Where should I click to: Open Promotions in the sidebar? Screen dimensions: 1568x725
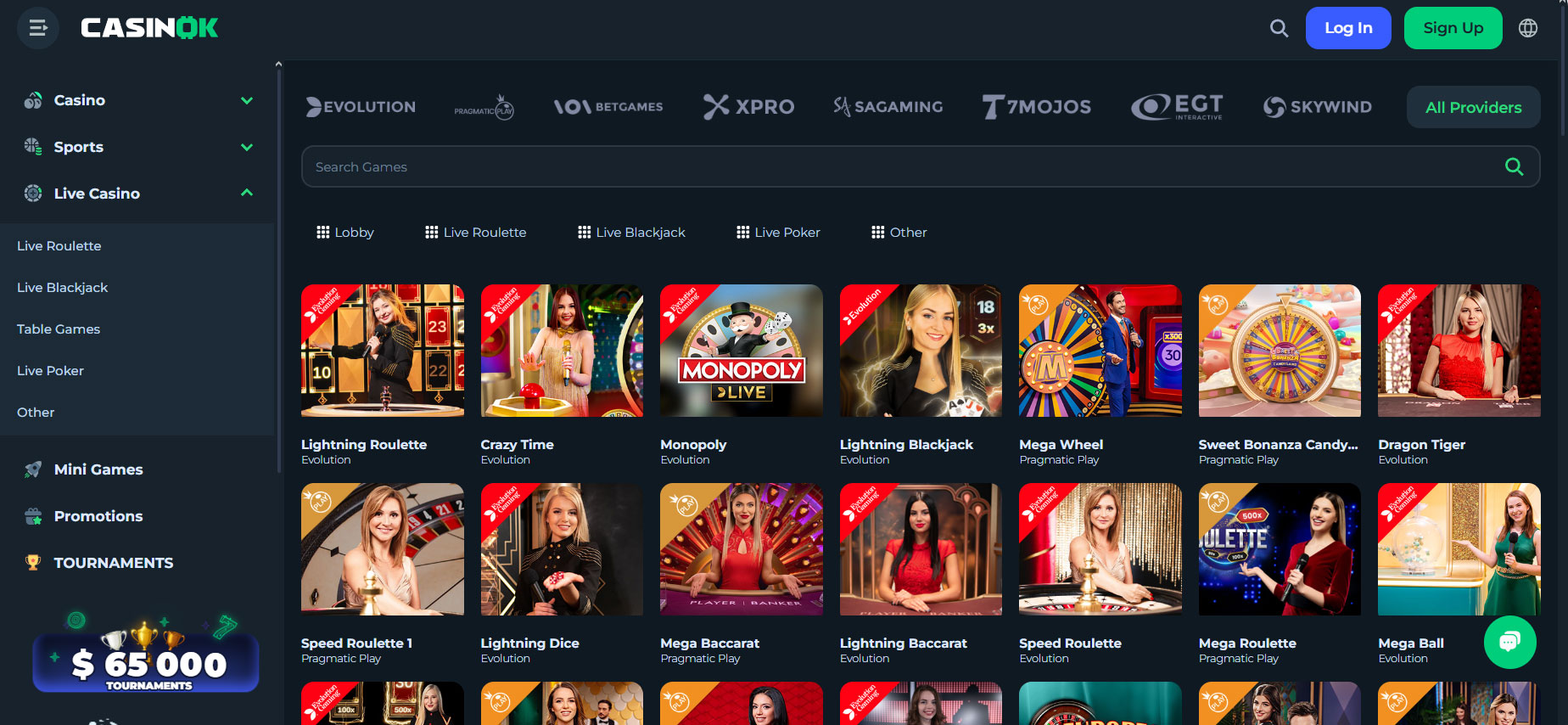[x=98, y=516]
